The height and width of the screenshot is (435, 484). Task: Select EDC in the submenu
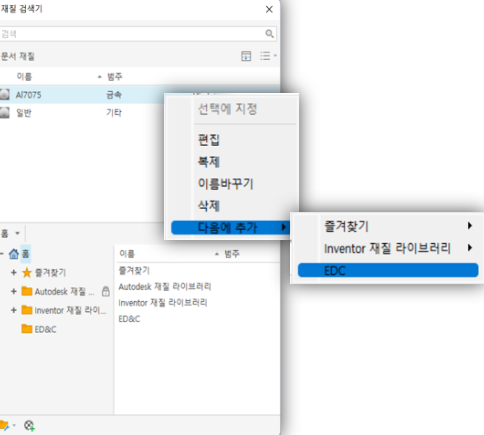(x=388, y=270)
